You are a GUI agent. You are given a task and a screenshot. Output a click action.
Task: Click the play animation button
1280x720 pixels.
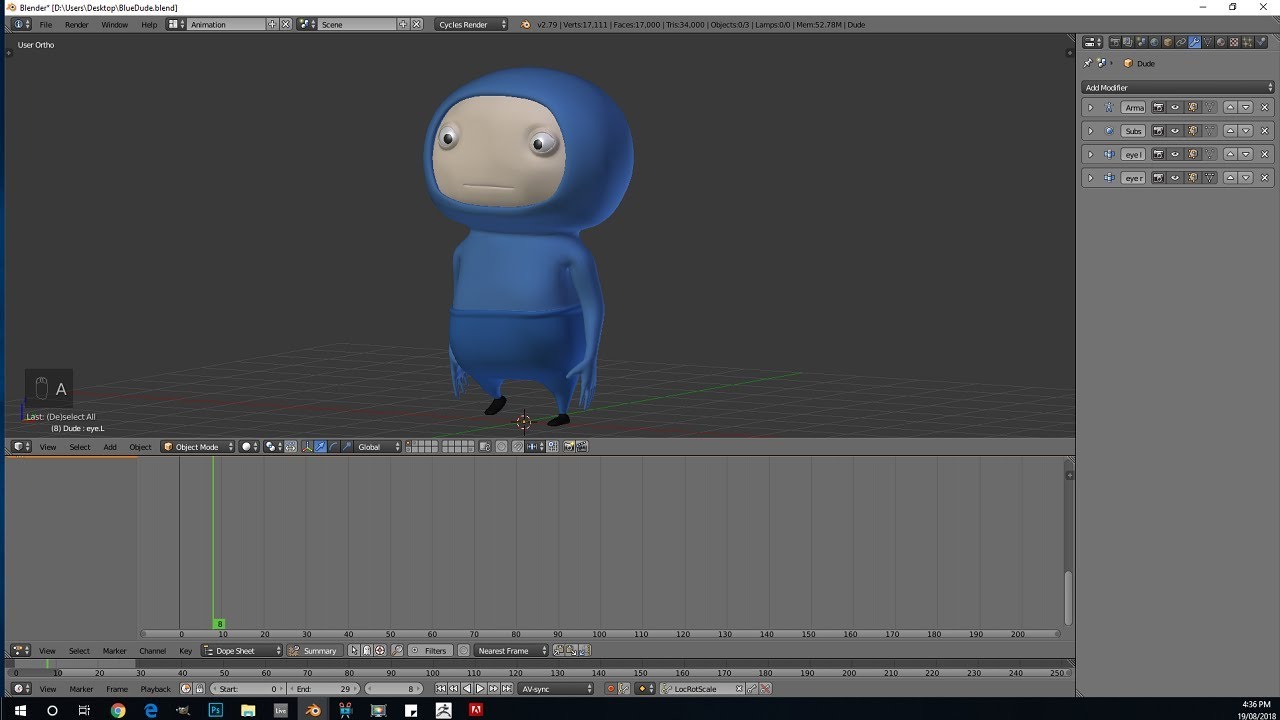pyautogui.click(x=480, y=689)
